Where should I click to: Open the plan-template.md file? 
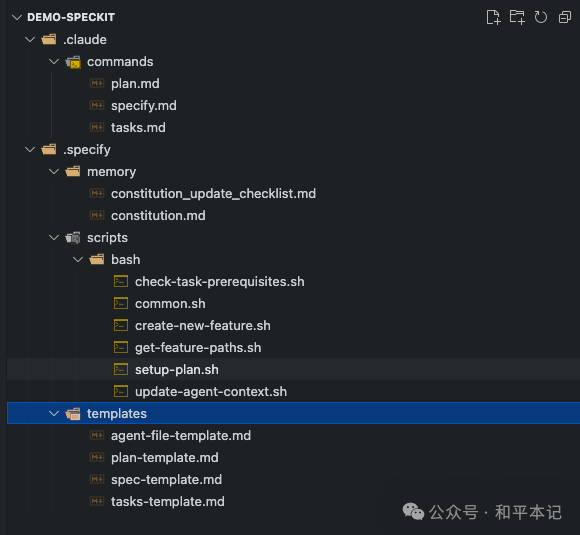point(165,458)
